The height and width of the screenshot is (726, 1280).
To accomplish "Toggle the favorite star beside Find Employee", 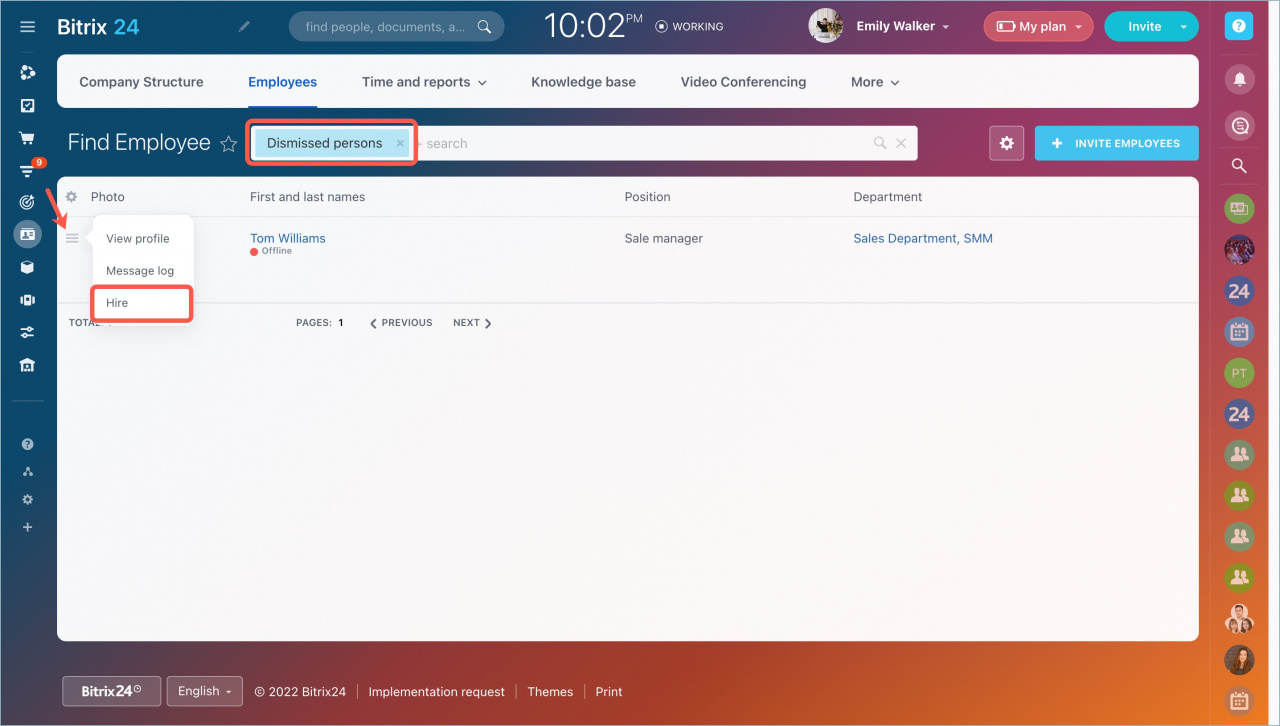I will pyautogui.click(x=229, y=144).
